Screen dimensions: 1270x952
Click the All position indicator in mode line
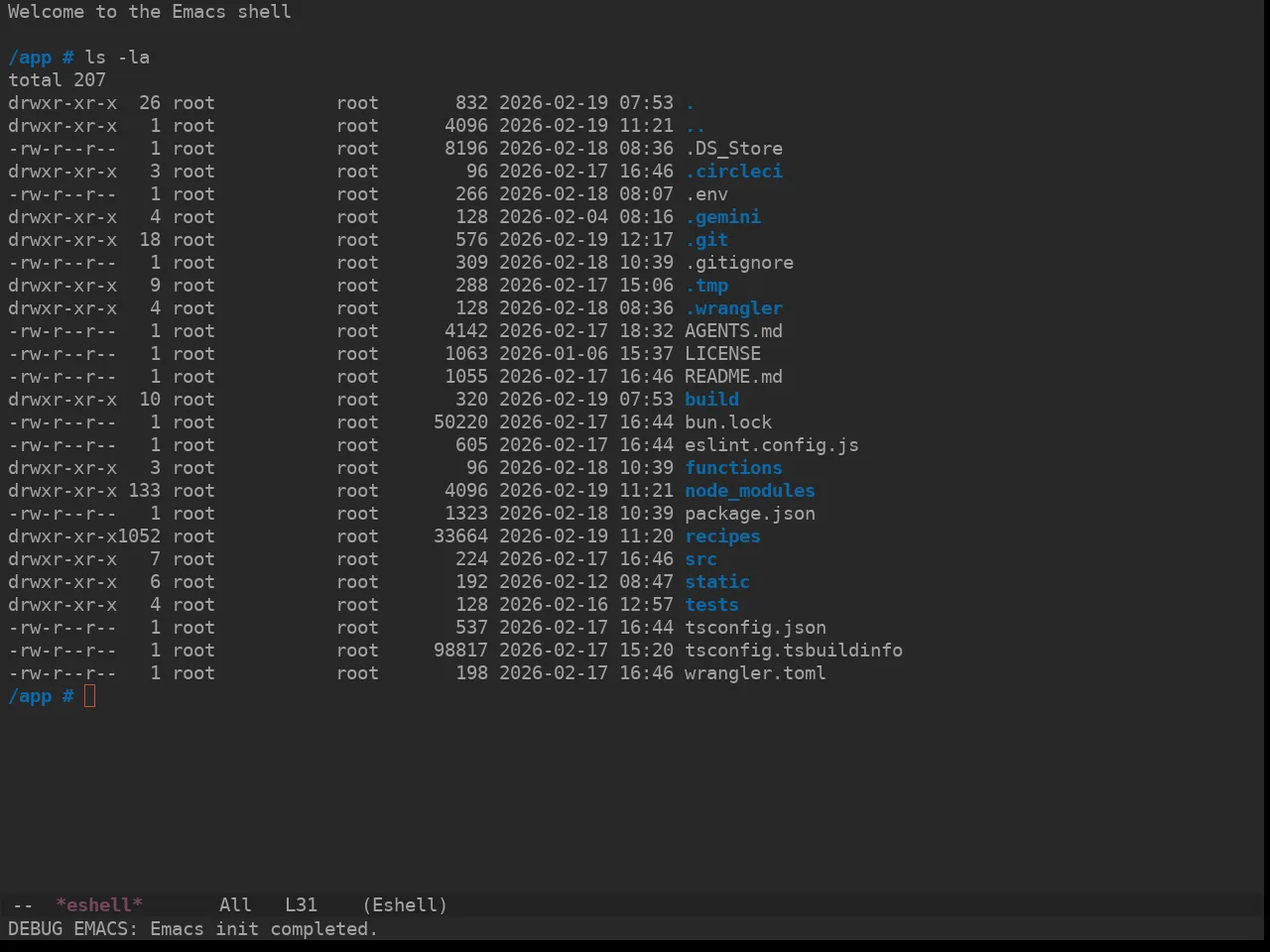coord(235,904)
